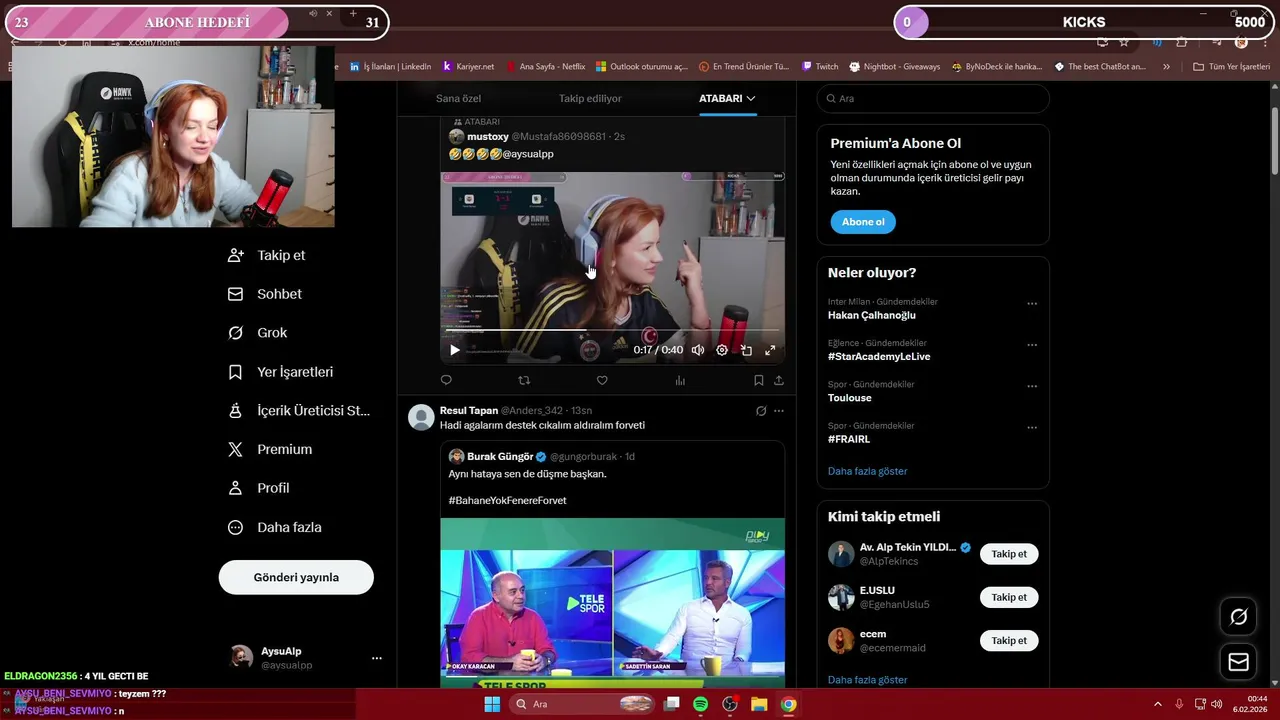Open Yer İşaretleri bookmarks in sidebar
Screen dimensions: 1280x720
coord(281,372)
